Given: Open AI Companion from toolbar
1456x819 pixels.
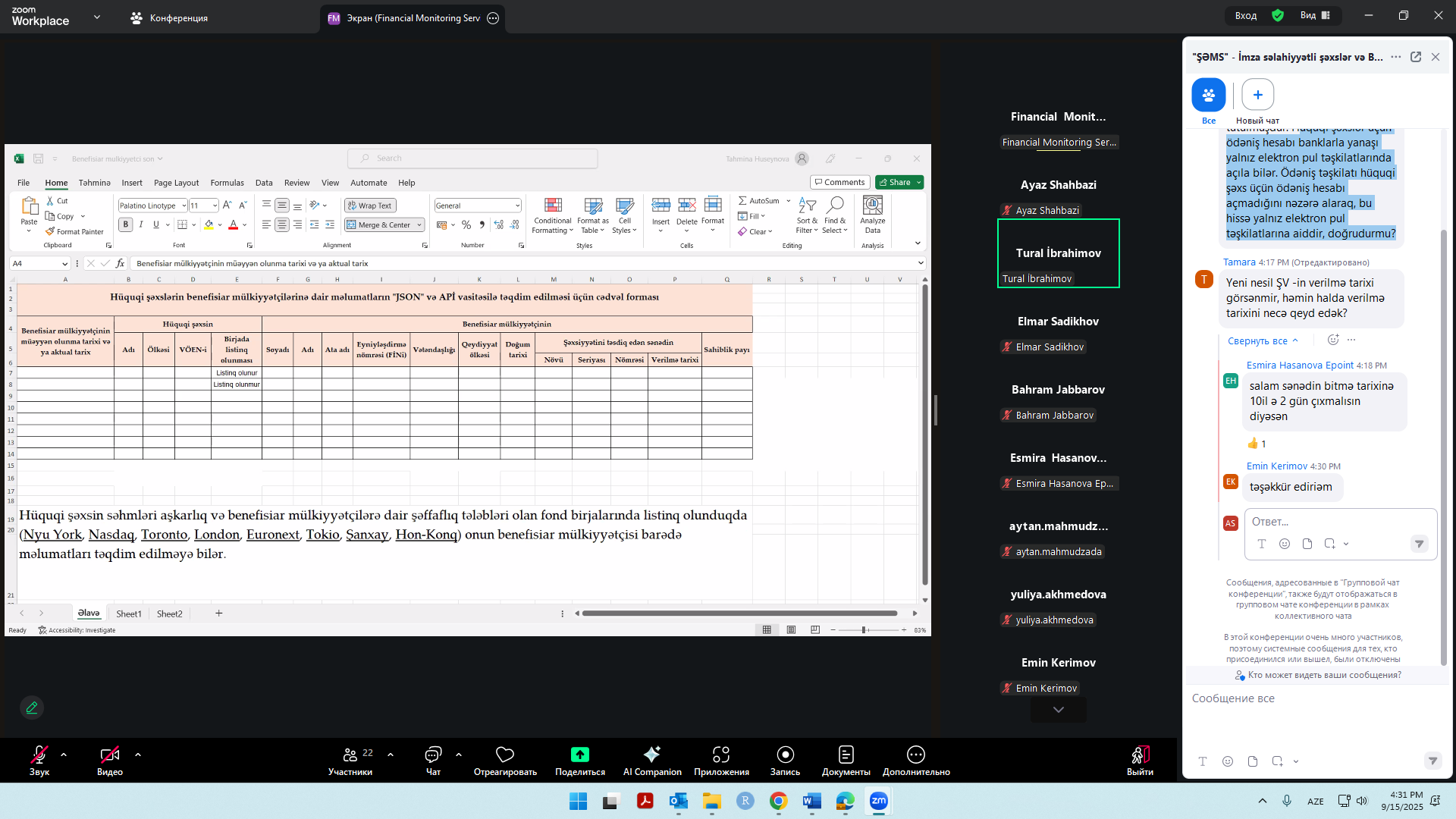Looking at the screenshot, I should click(651, 755).
